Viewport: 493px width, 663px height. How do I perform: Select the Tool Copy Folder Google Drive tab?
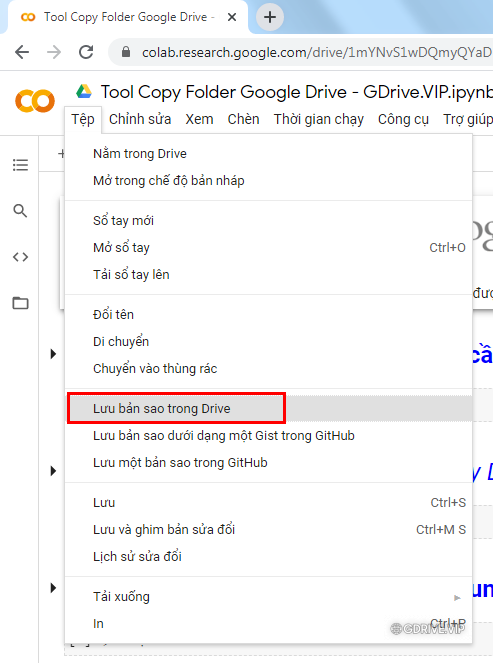tap(126, 17)
